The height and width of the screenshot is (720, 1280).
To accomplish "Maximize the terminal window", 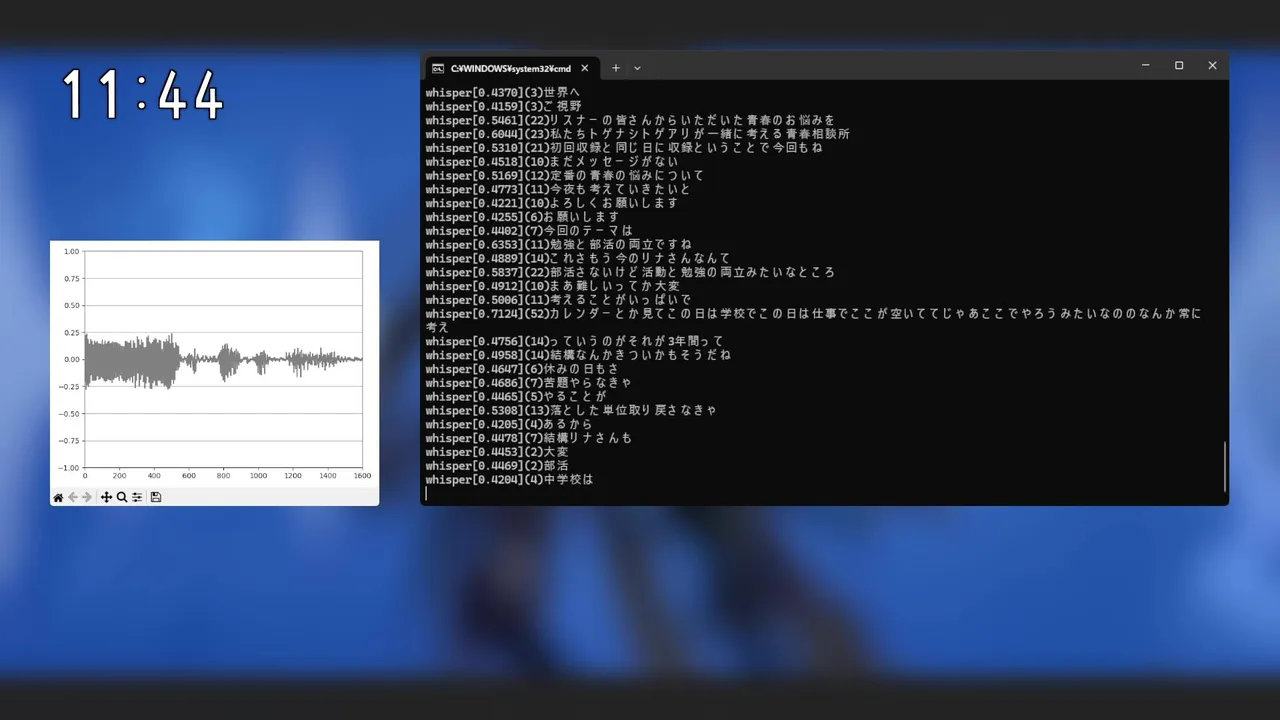I will 1179,66.
